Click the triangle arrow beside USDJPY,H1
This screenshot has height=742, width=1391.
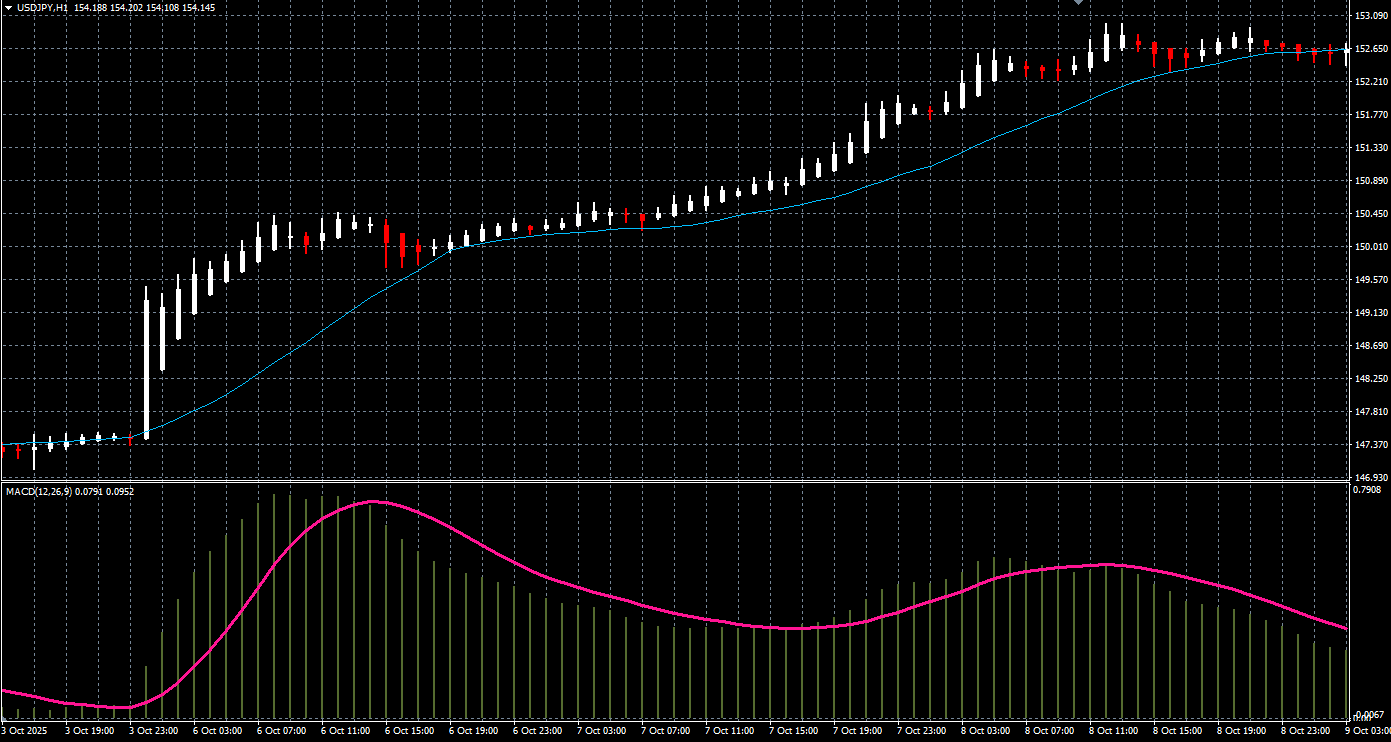(x=8, y=7)
